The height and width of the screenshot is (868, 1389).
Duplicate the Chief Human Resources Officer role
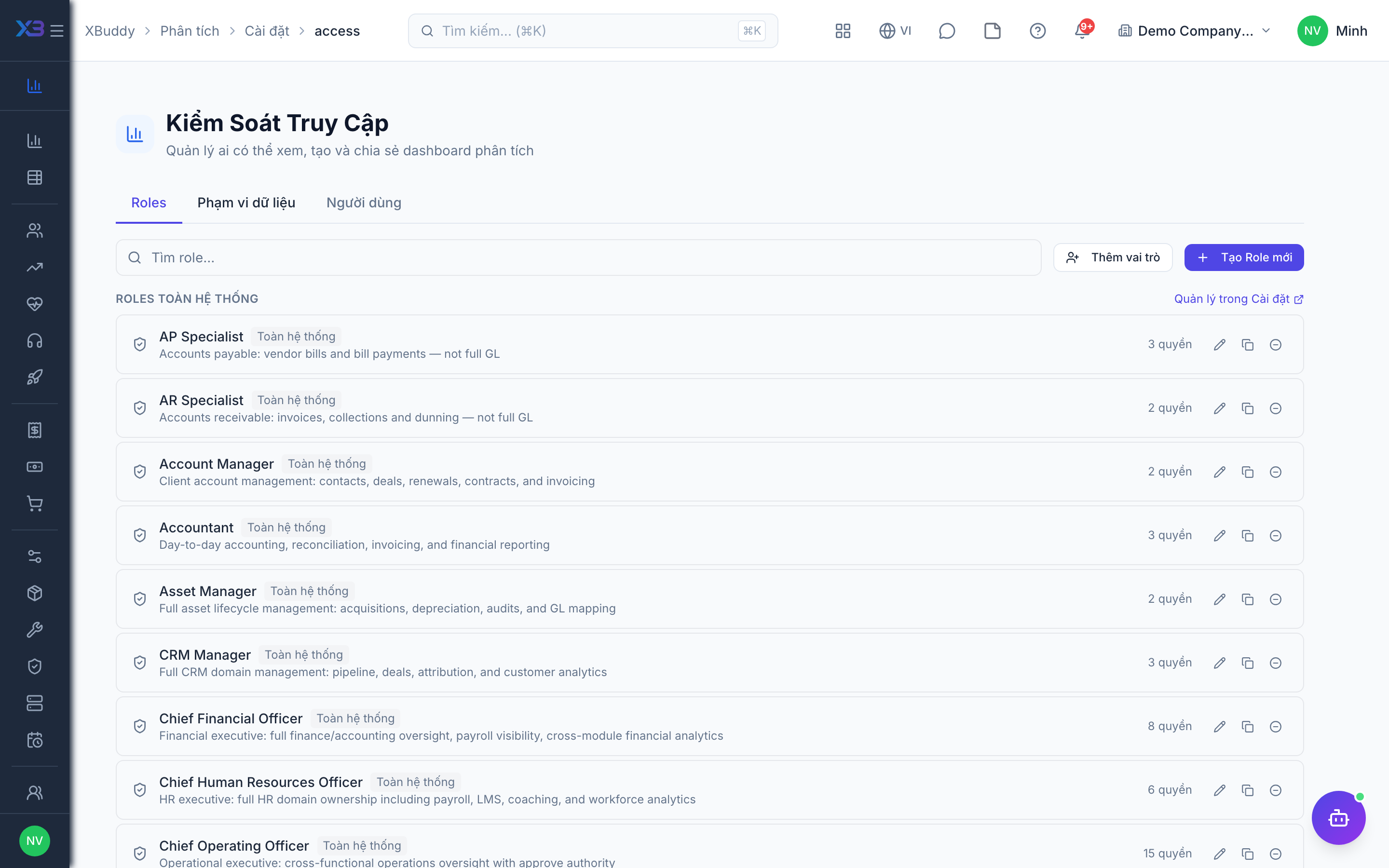[1247, 790]
